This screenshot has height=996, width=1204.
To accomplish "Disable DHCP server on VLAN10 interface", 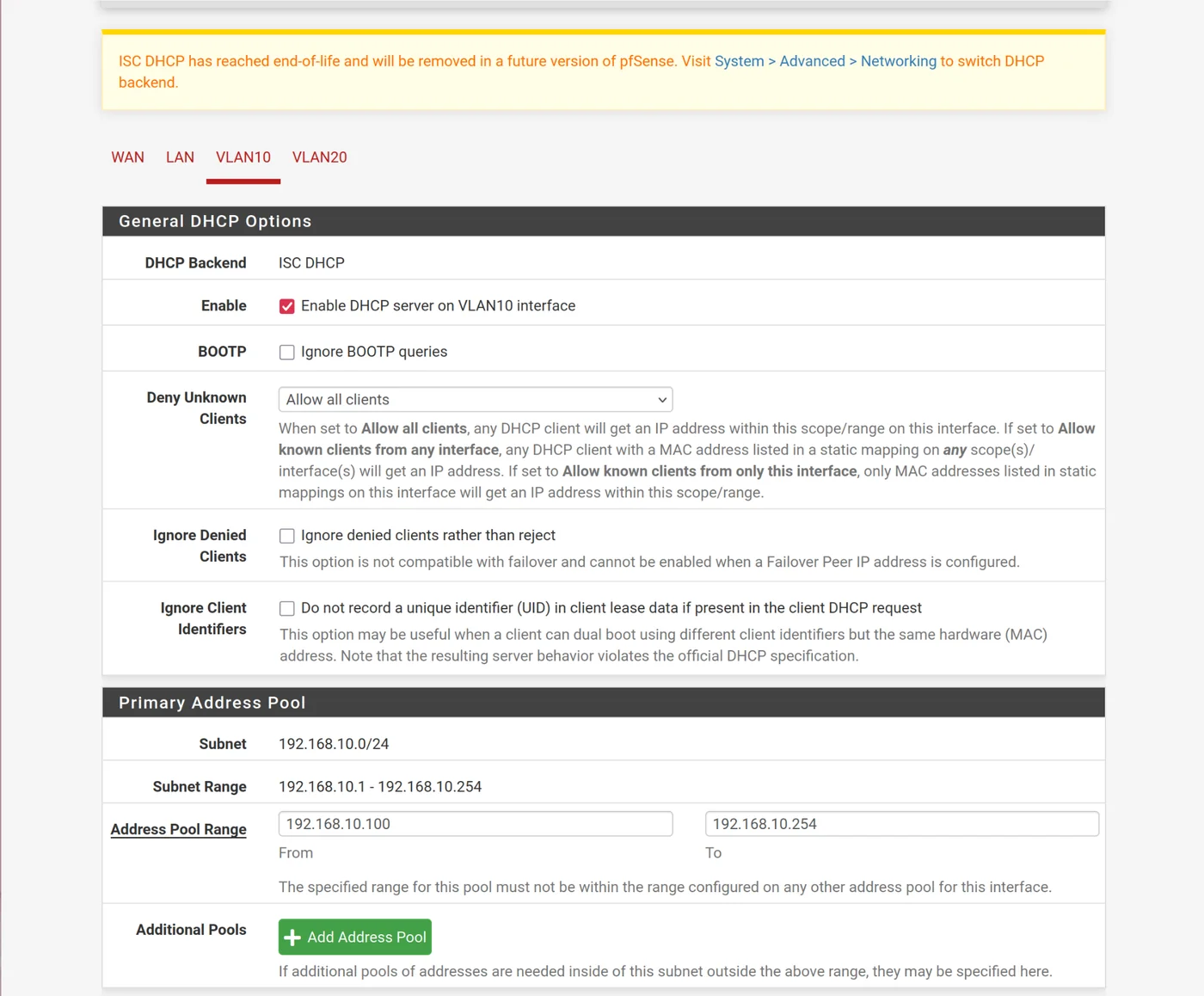I will (x=286, y=305).
